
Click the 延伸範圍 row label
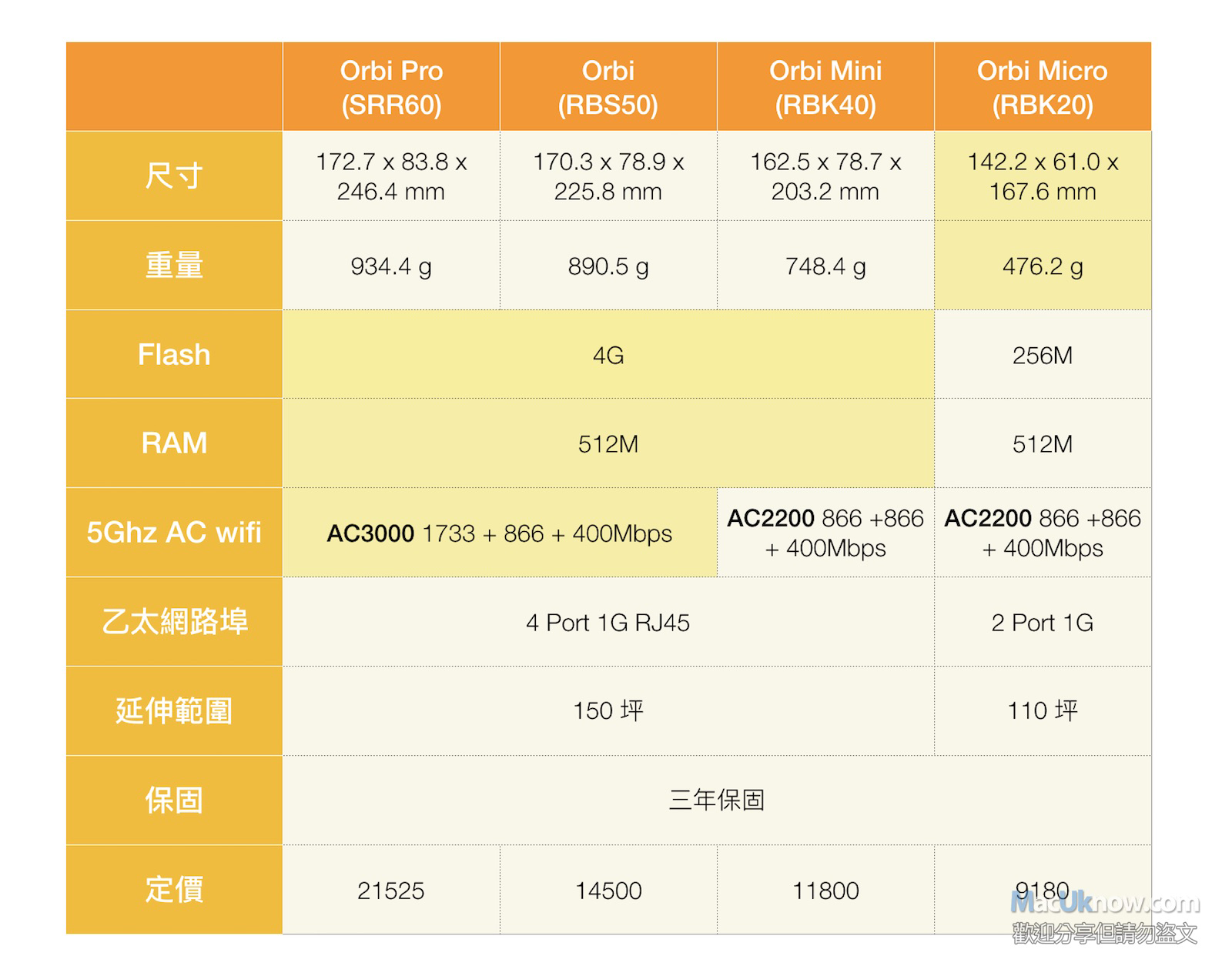(x=174, y=711)
